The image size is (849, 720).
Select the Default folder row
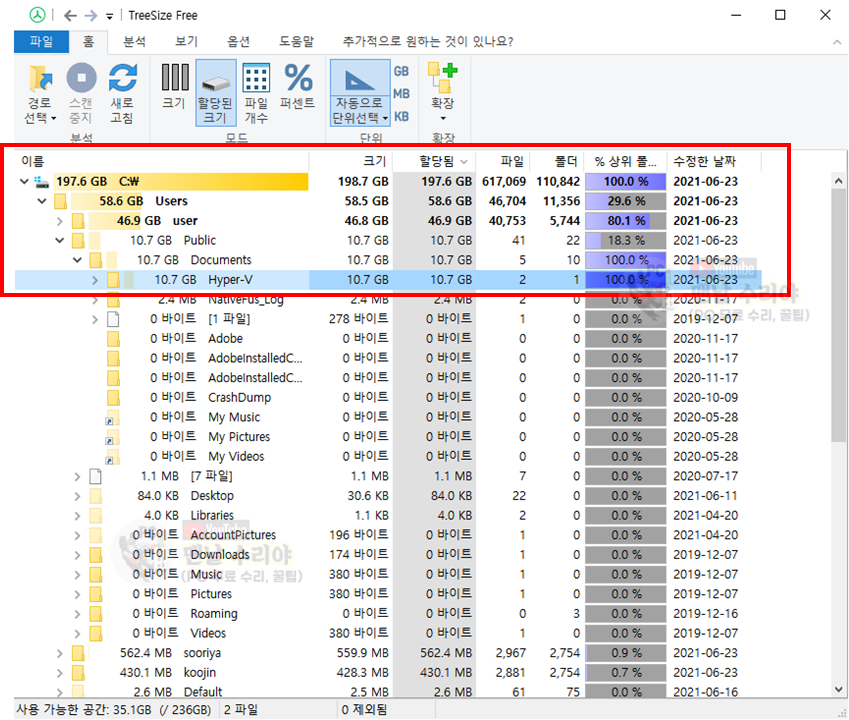[388, 692]
